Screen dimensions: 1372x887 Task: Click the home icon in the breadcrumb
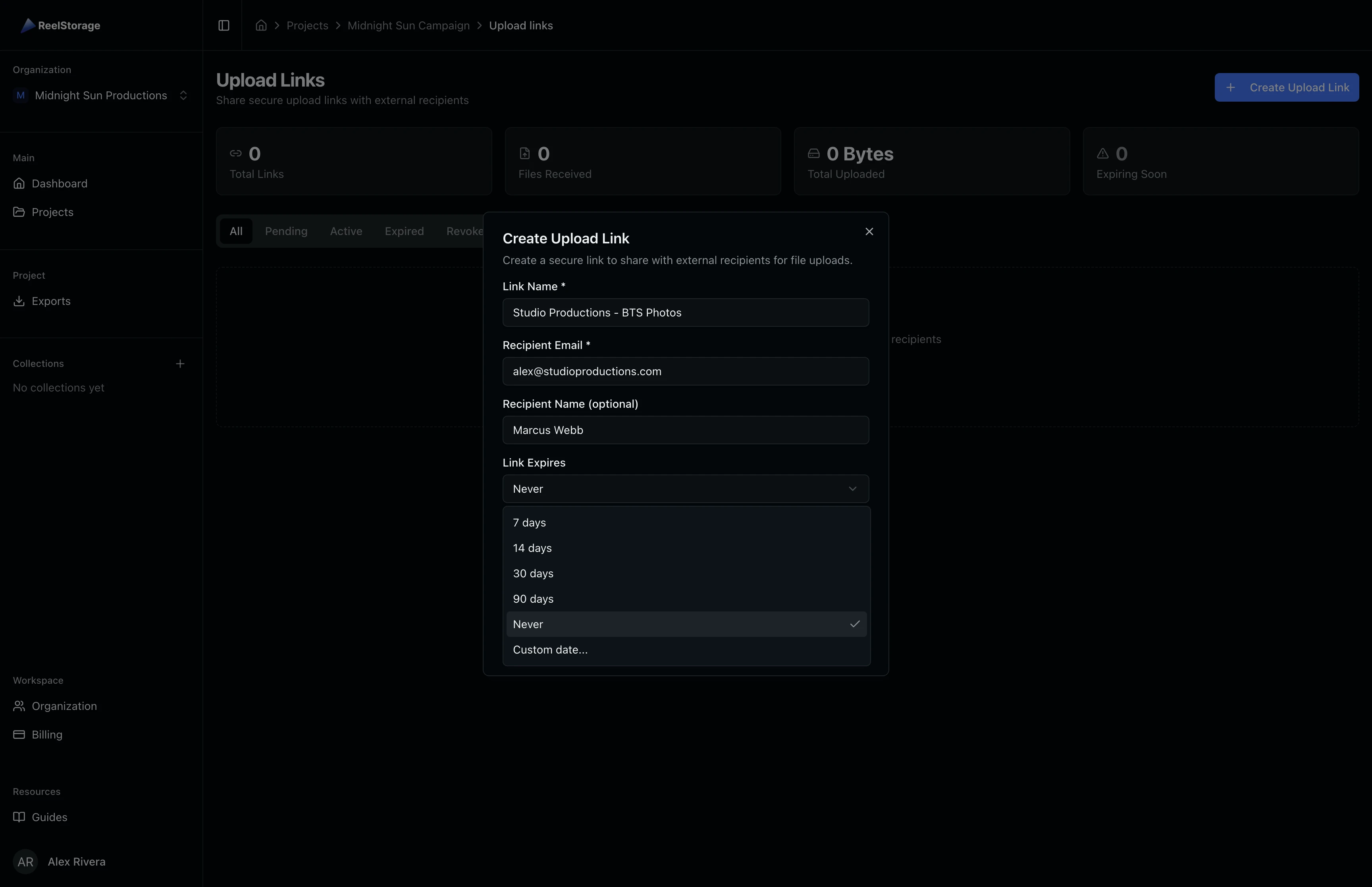[261, 25]
